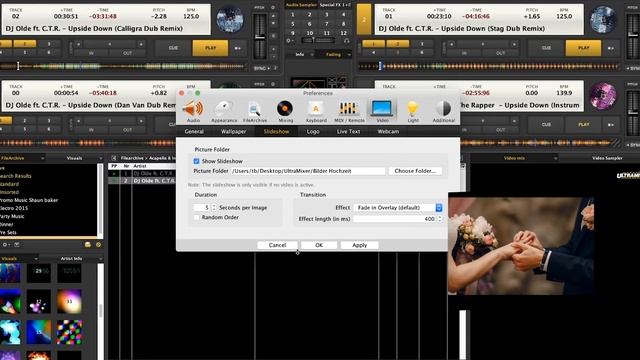Switch to the Special FX 1+2 tab
640x360 pixels.
point(335,5)
